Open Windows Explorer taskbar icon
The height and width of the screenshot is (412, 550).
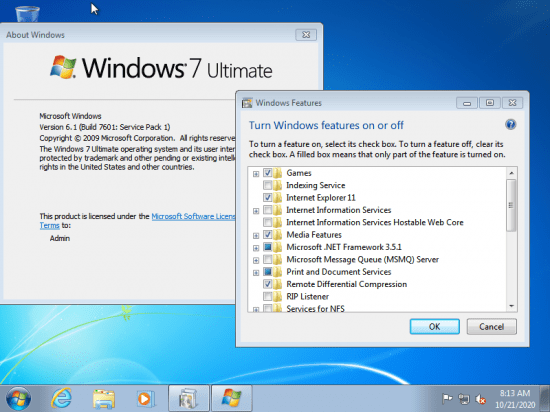tap(103, 399)
